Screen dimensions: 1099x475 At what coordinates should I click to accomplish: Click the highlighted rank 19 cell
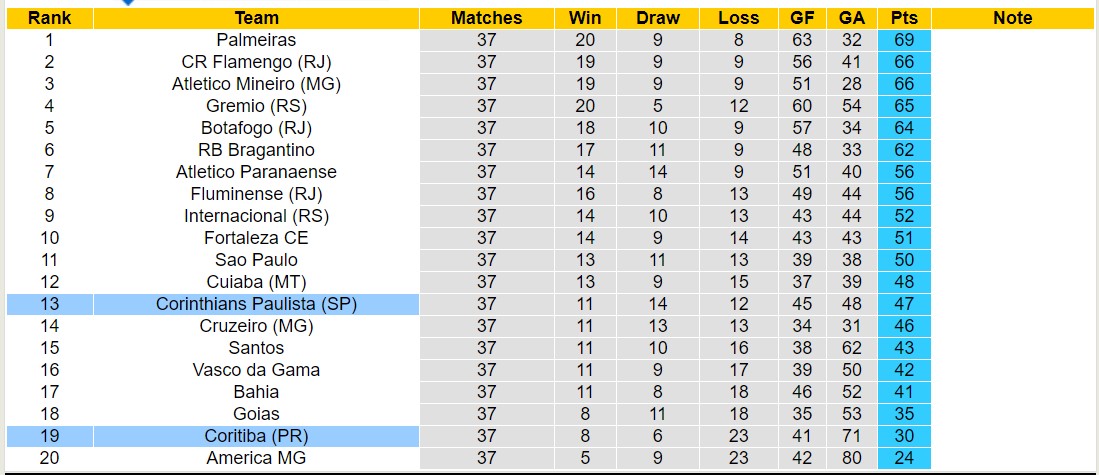pos(49,436)
